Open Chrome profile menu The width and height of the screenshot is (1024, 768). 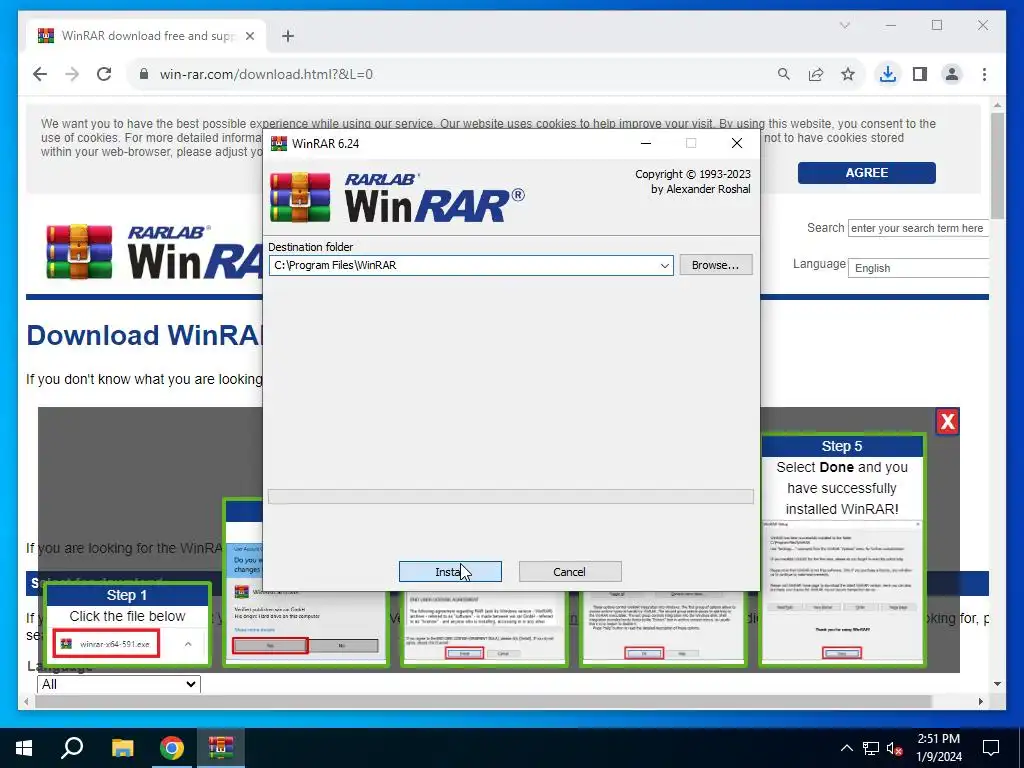(x=952, y=74)
